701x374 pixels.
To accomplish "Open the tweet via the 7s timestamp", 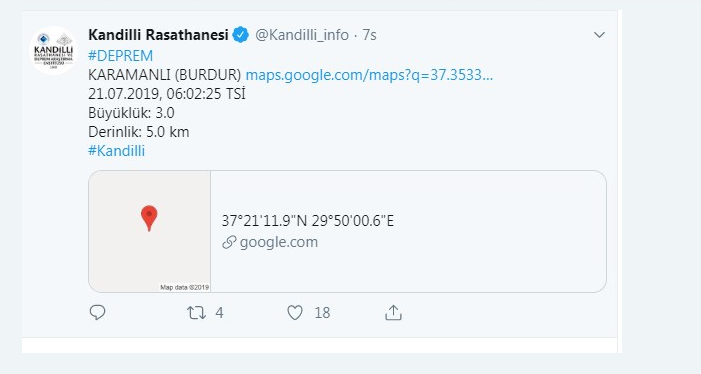I will coord(369,35).
